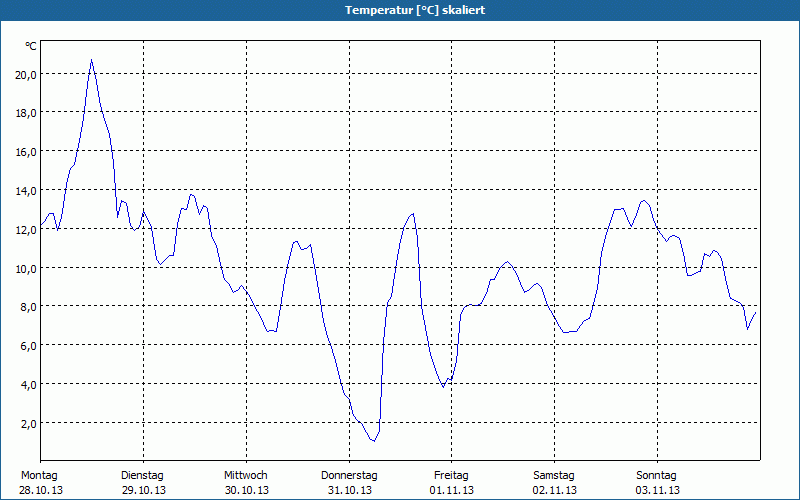Select the Samstag day label
This screenshot has width=800, height=500.
pos(554,476)
